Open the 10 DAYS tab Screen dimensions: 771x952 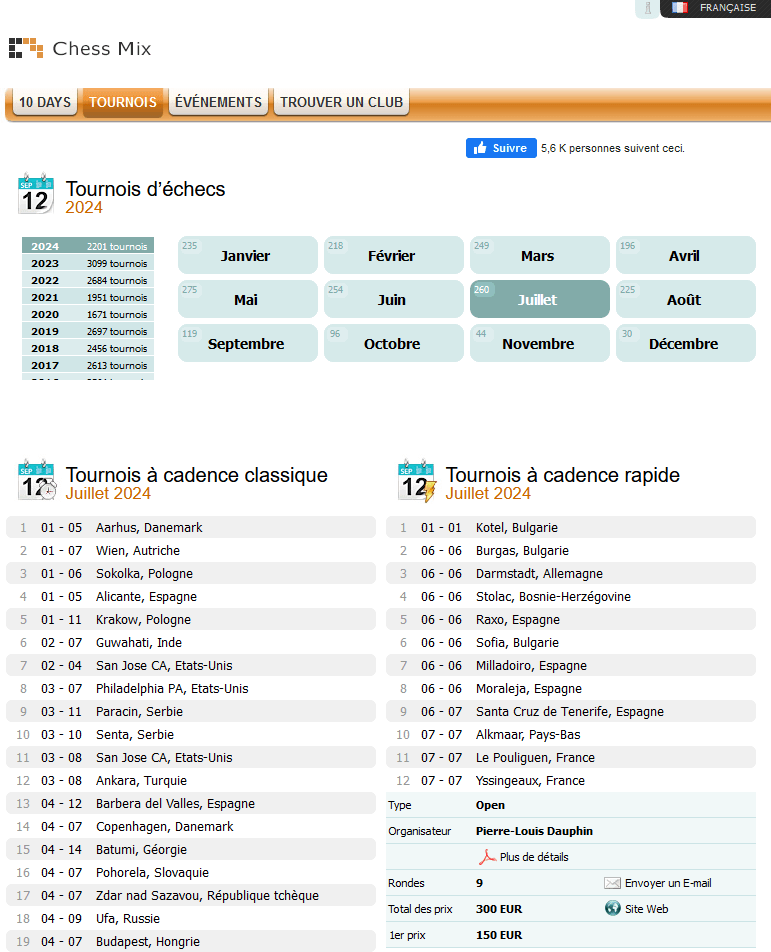click(x=45, y=102)
